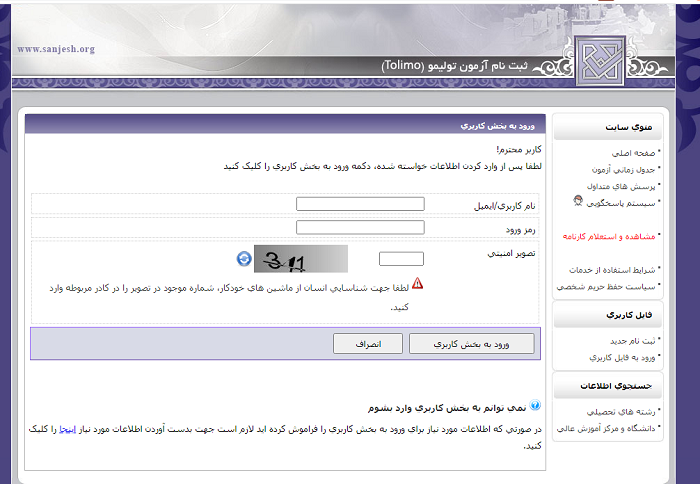Focus the نام کاربری/ایمیل username field
Viewport: 700px width, 484px height.
click(360, 204)
